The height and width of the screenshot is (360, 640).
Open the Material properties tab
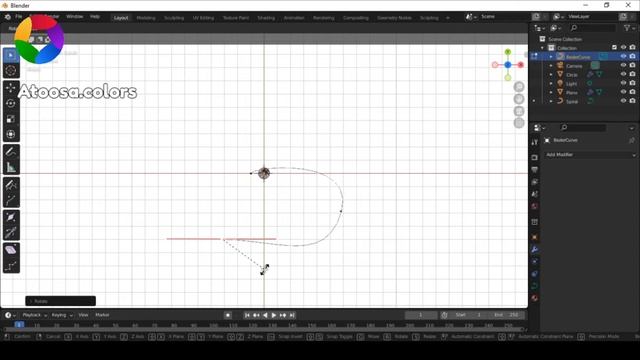click(535, 298)
